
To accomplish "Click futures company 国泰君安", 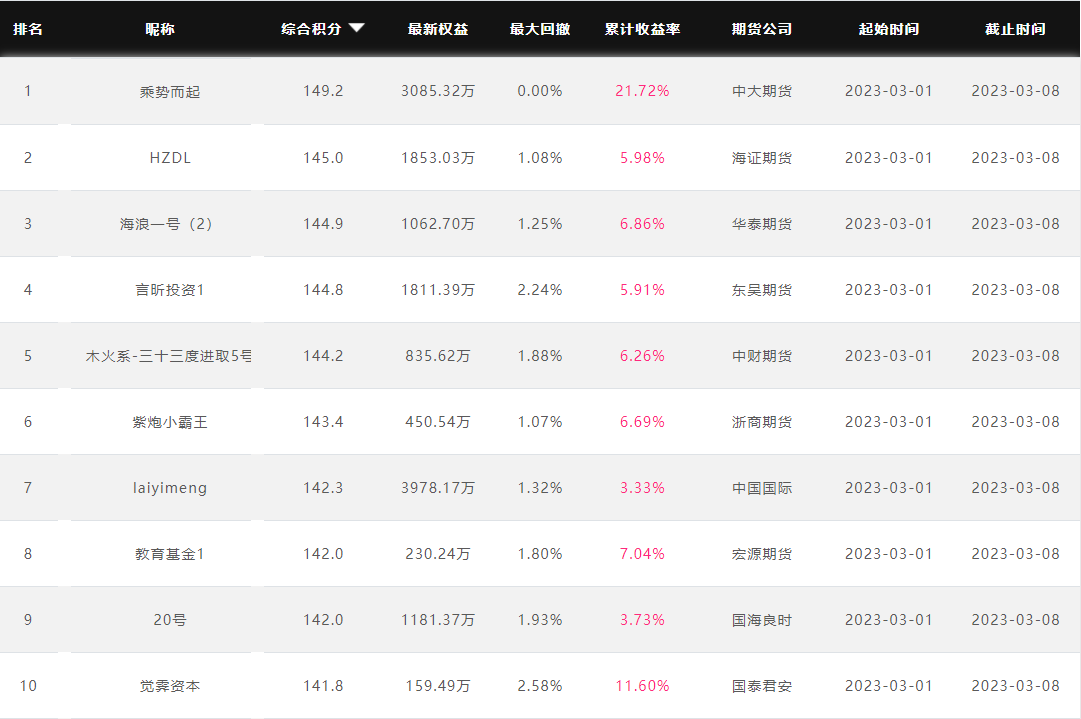I will click(762, 686).
